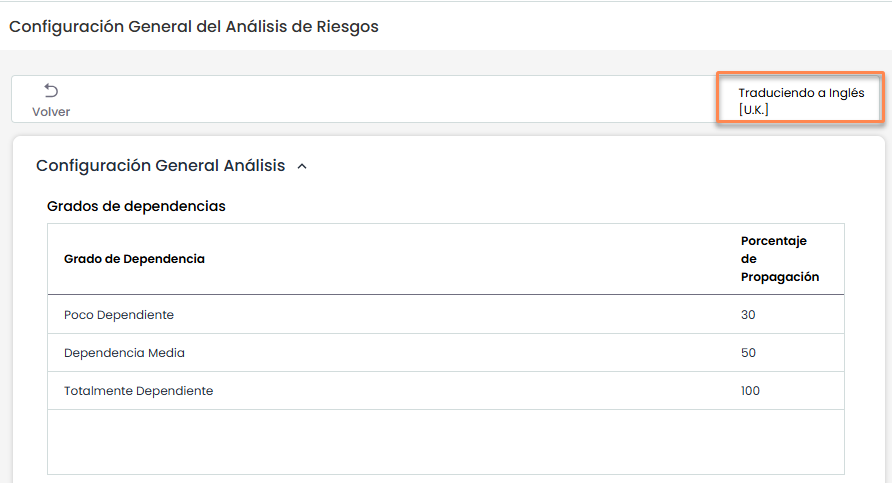The width and height of the screenshot is (892, 483).
Task: Click the empty row below Totalmente Dependiente
Action: point(445,441)
